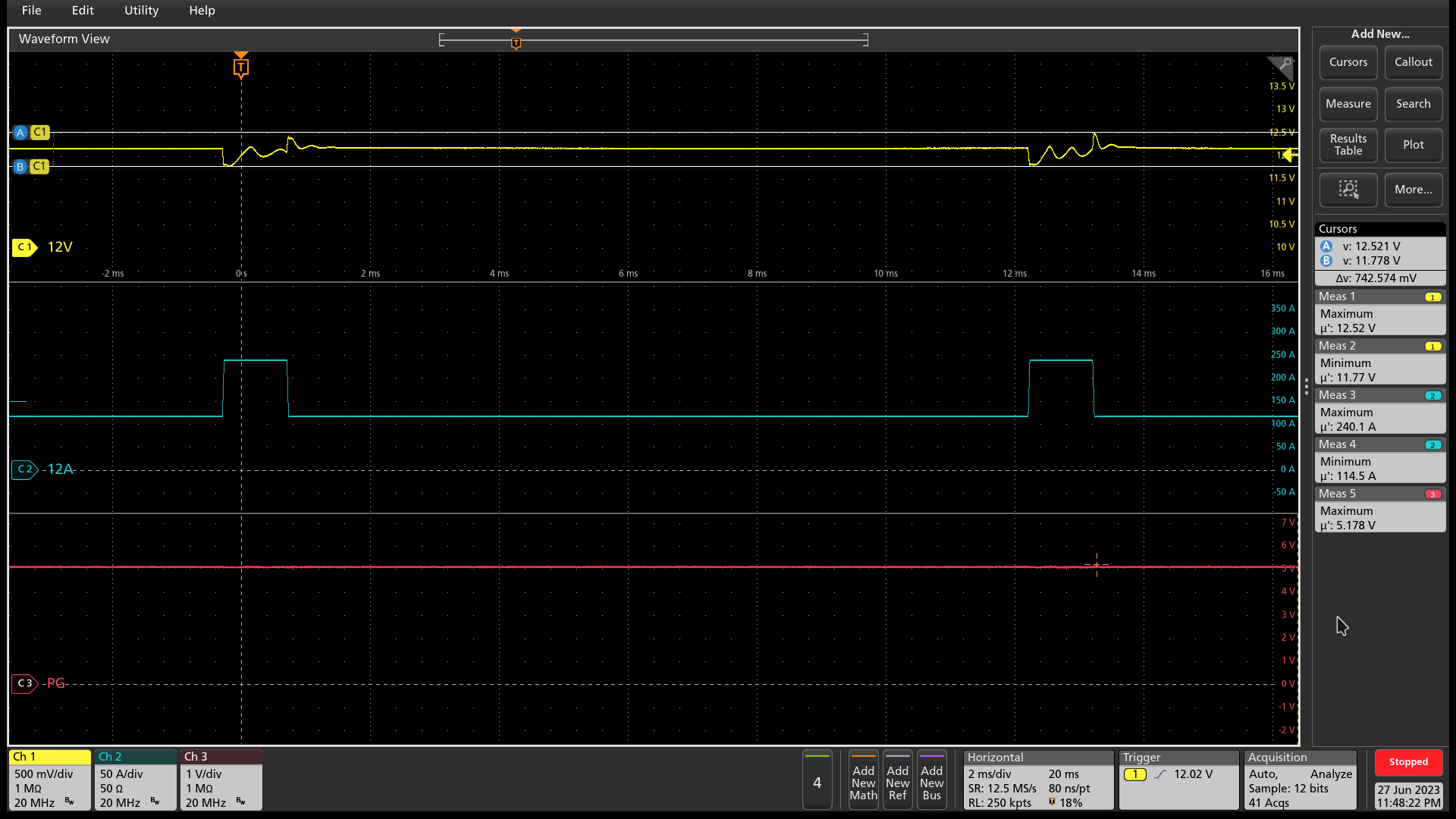Click the C1 12V channel handle
The image size is (1456, 819).
(24, 247)
